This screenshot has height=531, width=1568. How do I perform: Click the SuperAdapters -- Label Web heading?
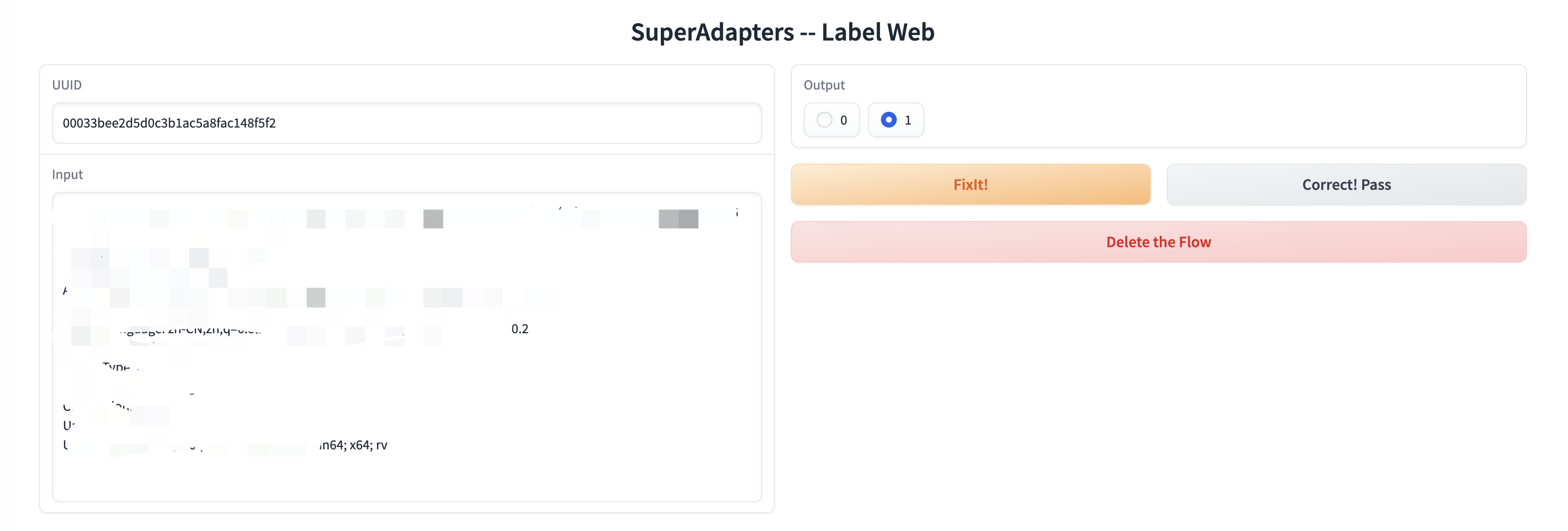pyautogui.click(x=783, y=32)
